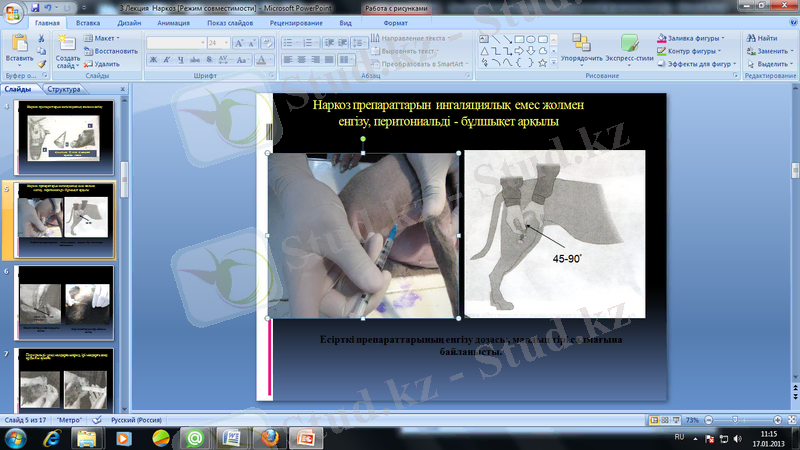800x450 pixels.
Task: Open the Экспресс-стили gallery
Action: coord(629,46)
